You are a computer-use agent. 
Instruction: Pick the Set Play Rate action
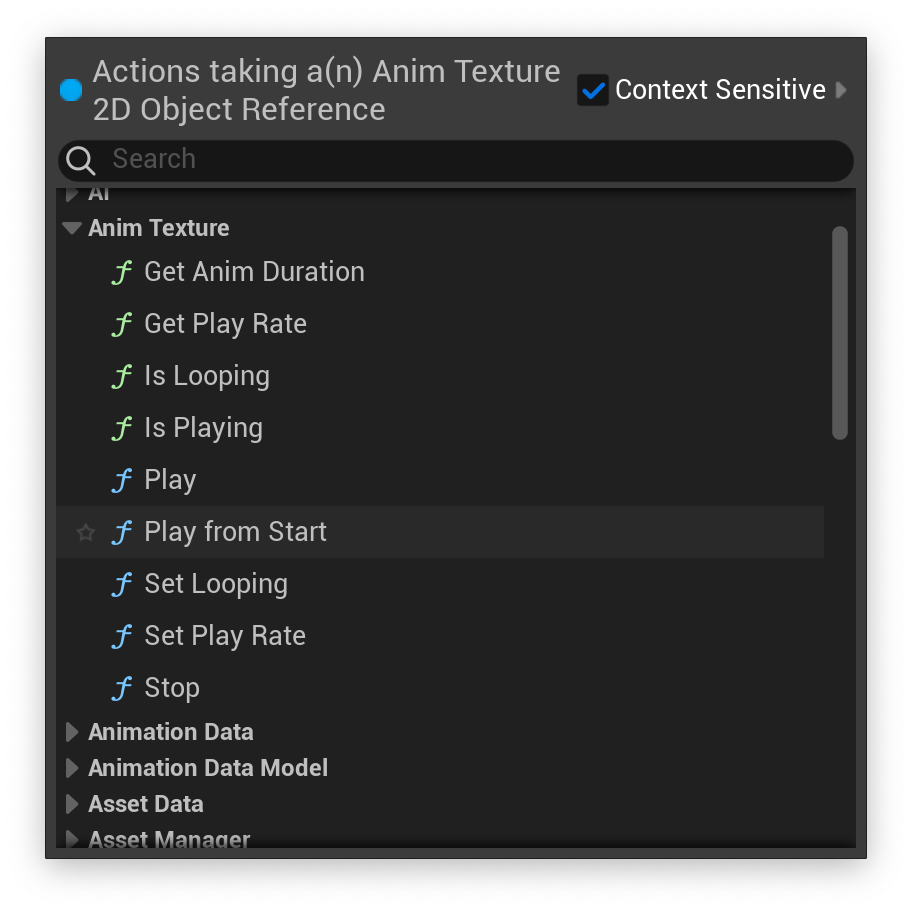(x=440, y=636)
